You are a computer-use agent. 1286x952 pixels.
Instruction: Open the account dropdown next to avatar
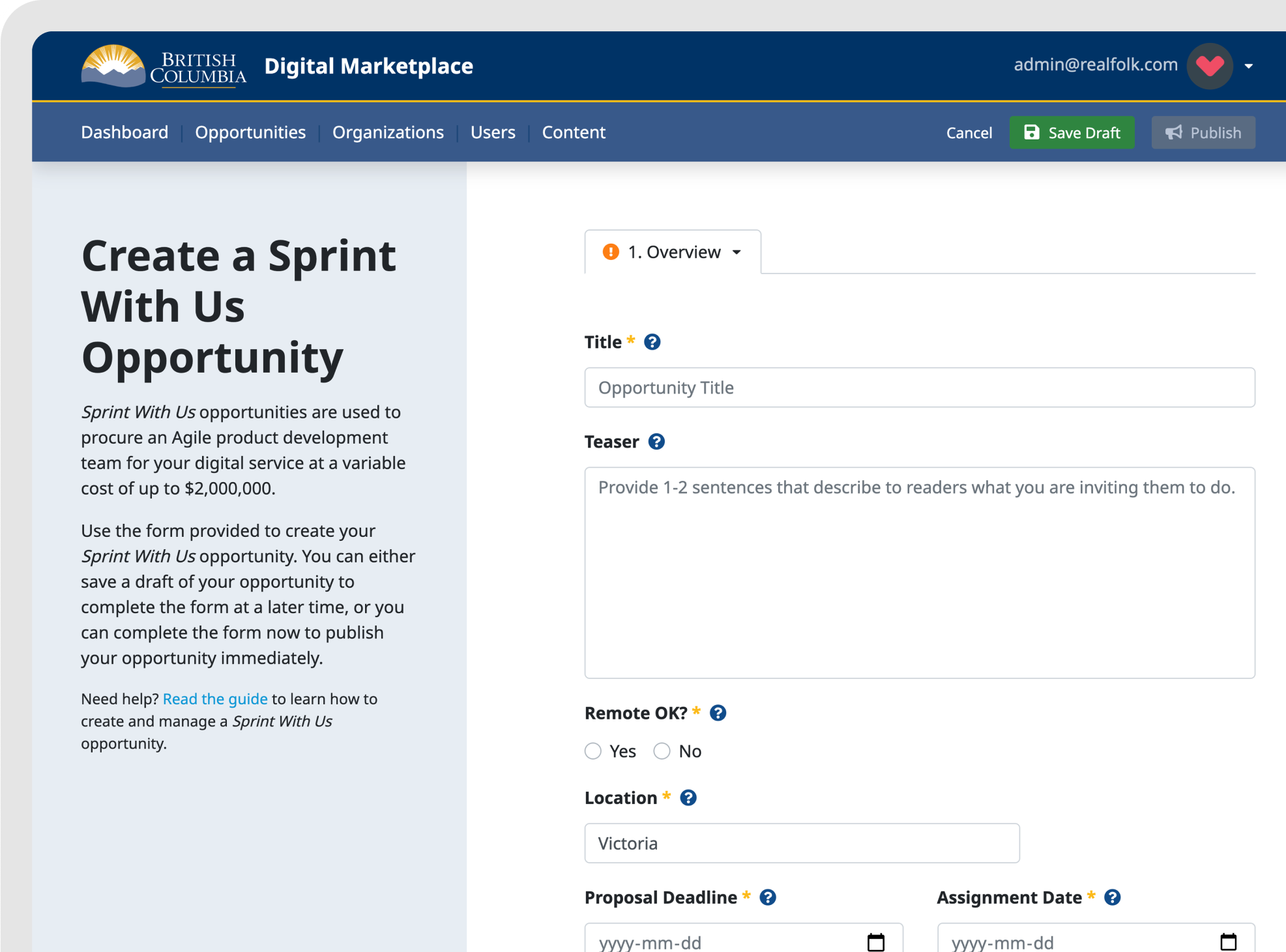click(1249, 66)
